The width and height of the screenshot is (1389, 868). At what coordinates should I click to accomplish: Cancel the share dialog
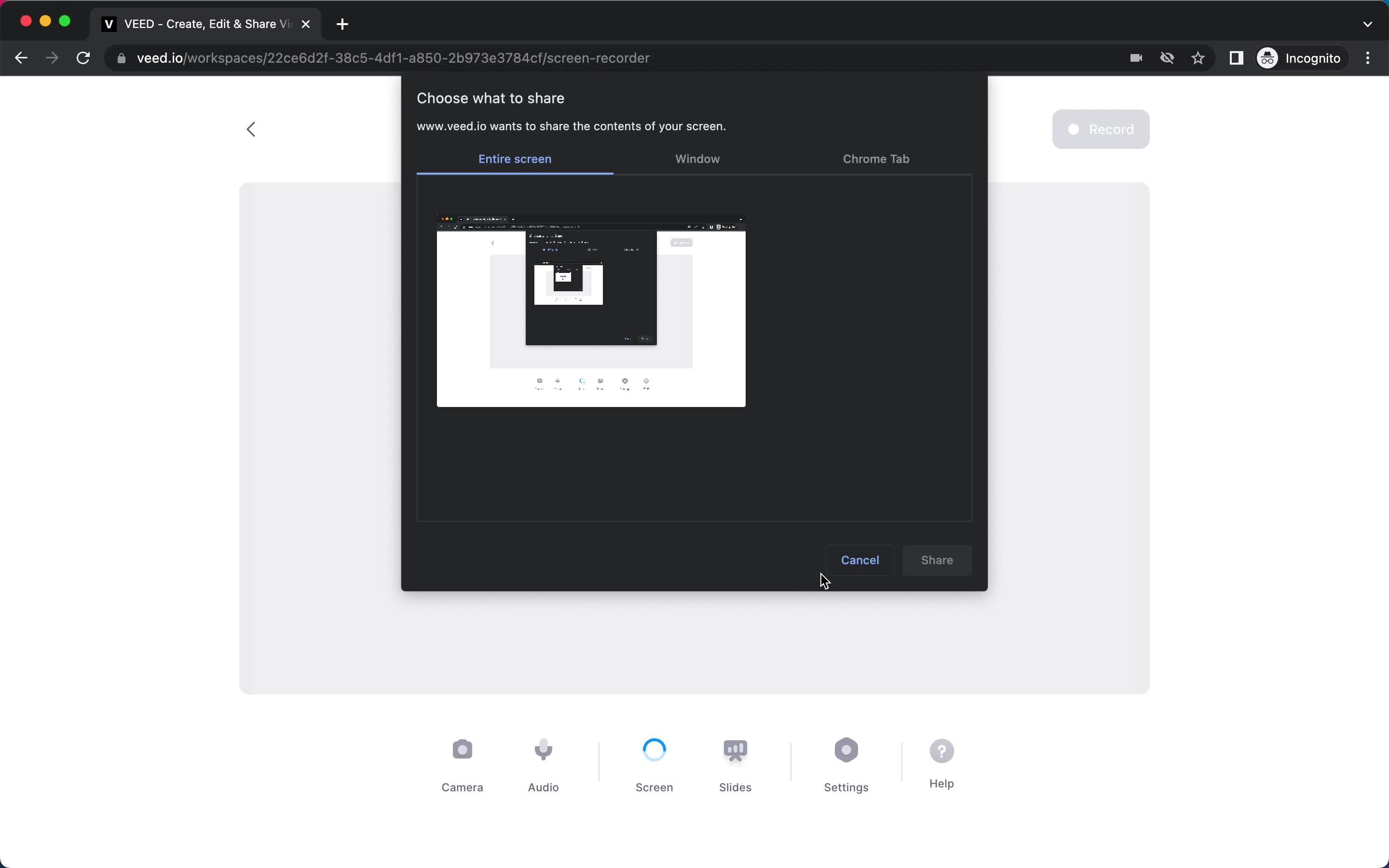860,560
